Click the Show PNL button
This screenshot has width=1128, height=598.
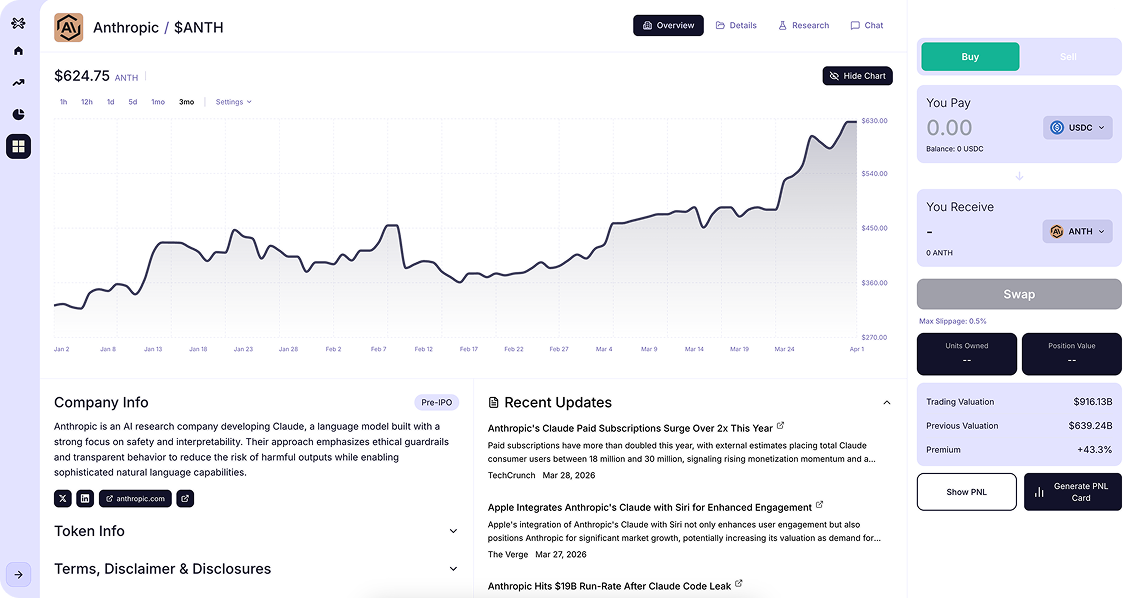(966, 492)
